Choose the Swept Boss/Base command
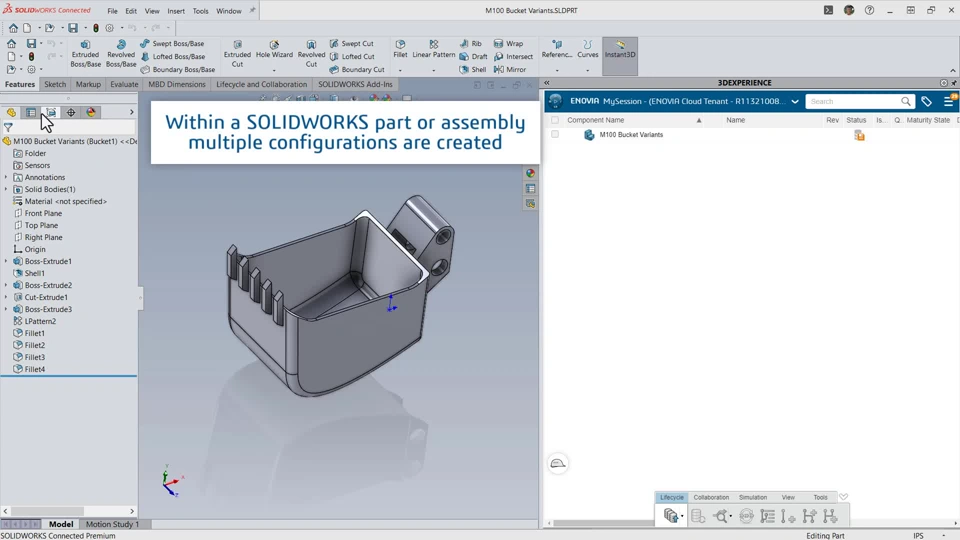The width and height of the screenshot is (960, 540). tap(172, 43)
